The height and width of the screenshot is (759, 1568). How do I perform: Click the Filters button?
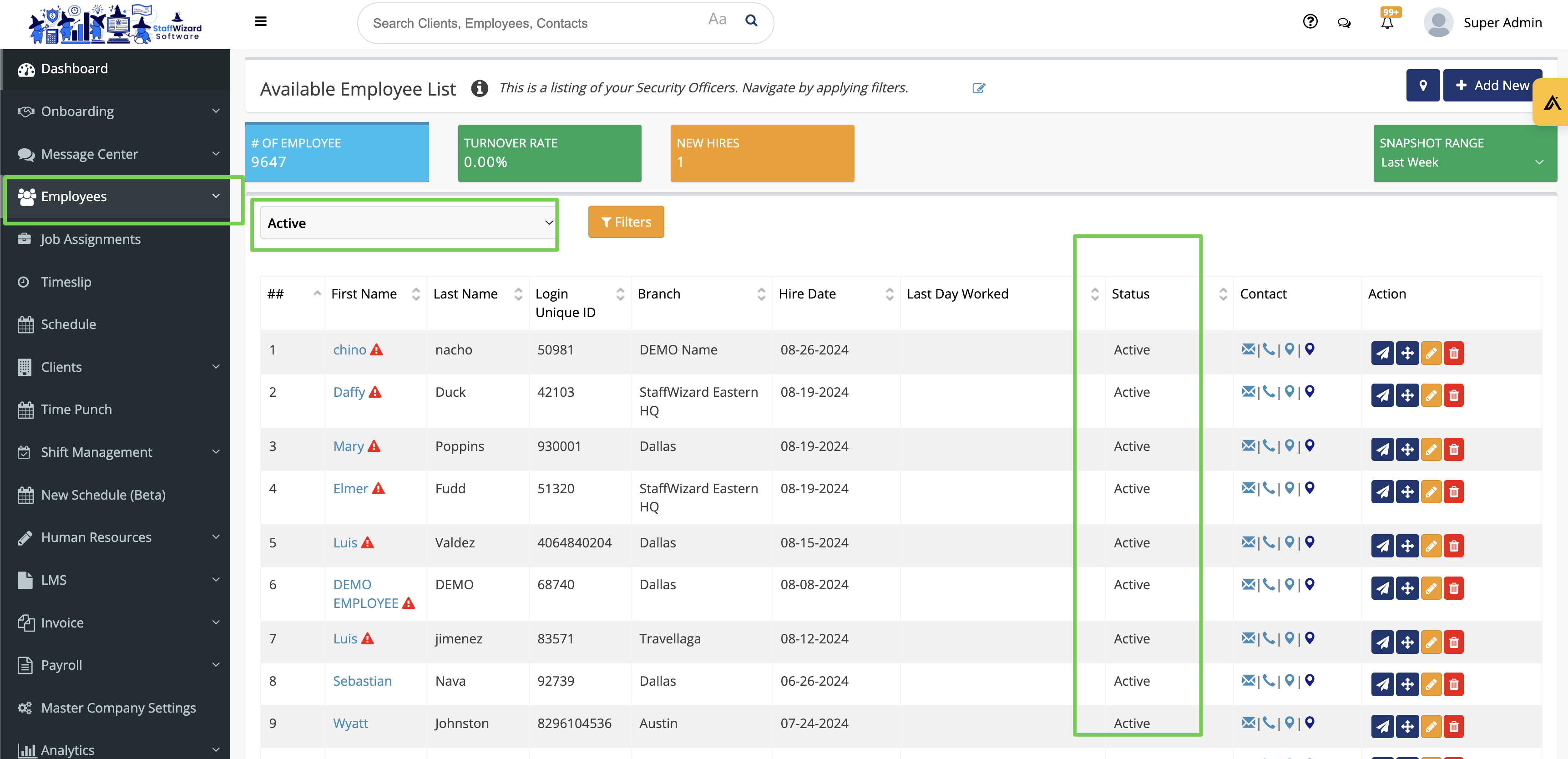[626, 222]
